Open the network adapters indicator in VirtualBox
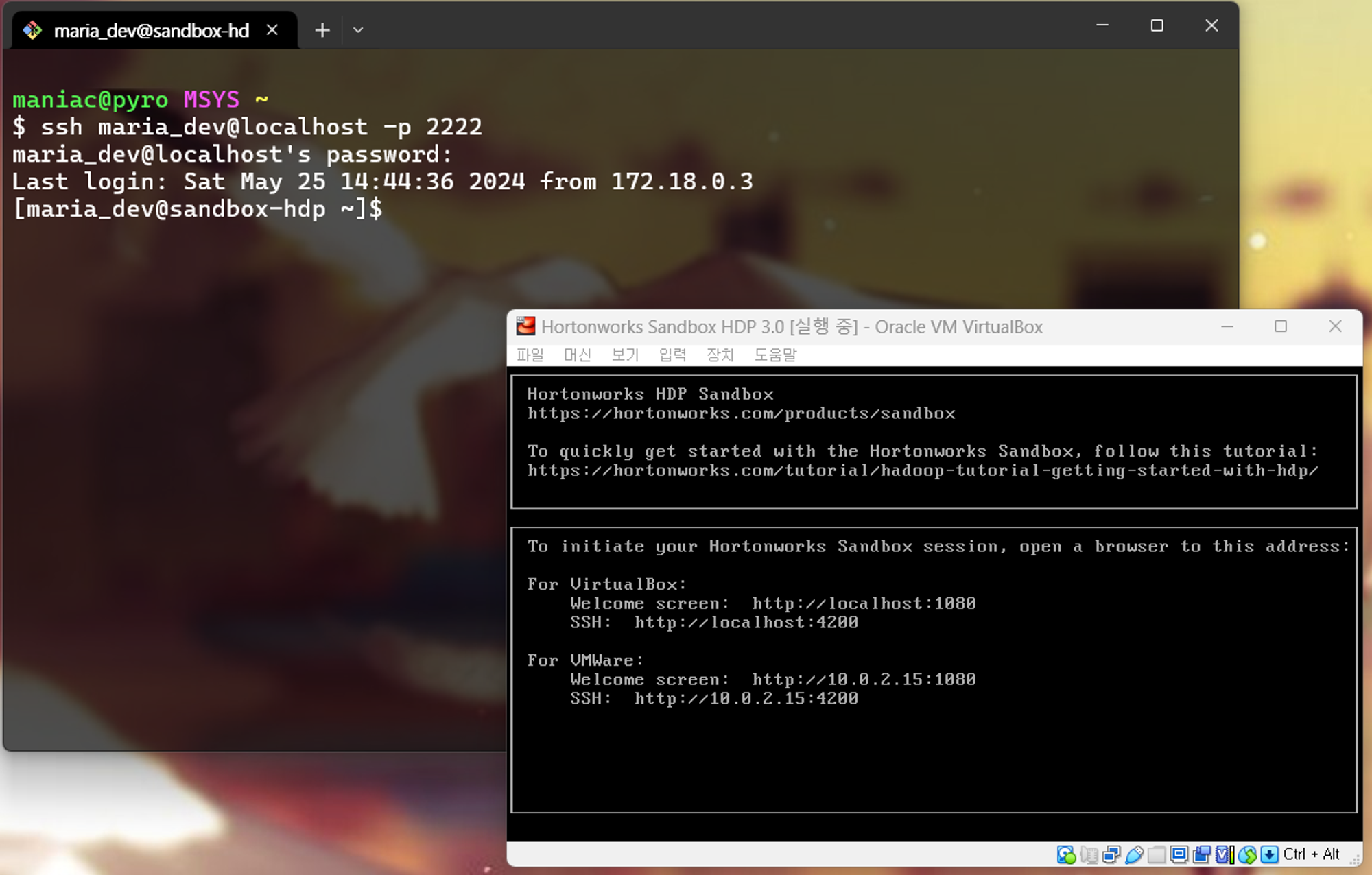Screen dimensions: 1372x875 (x=1111, y=854)
